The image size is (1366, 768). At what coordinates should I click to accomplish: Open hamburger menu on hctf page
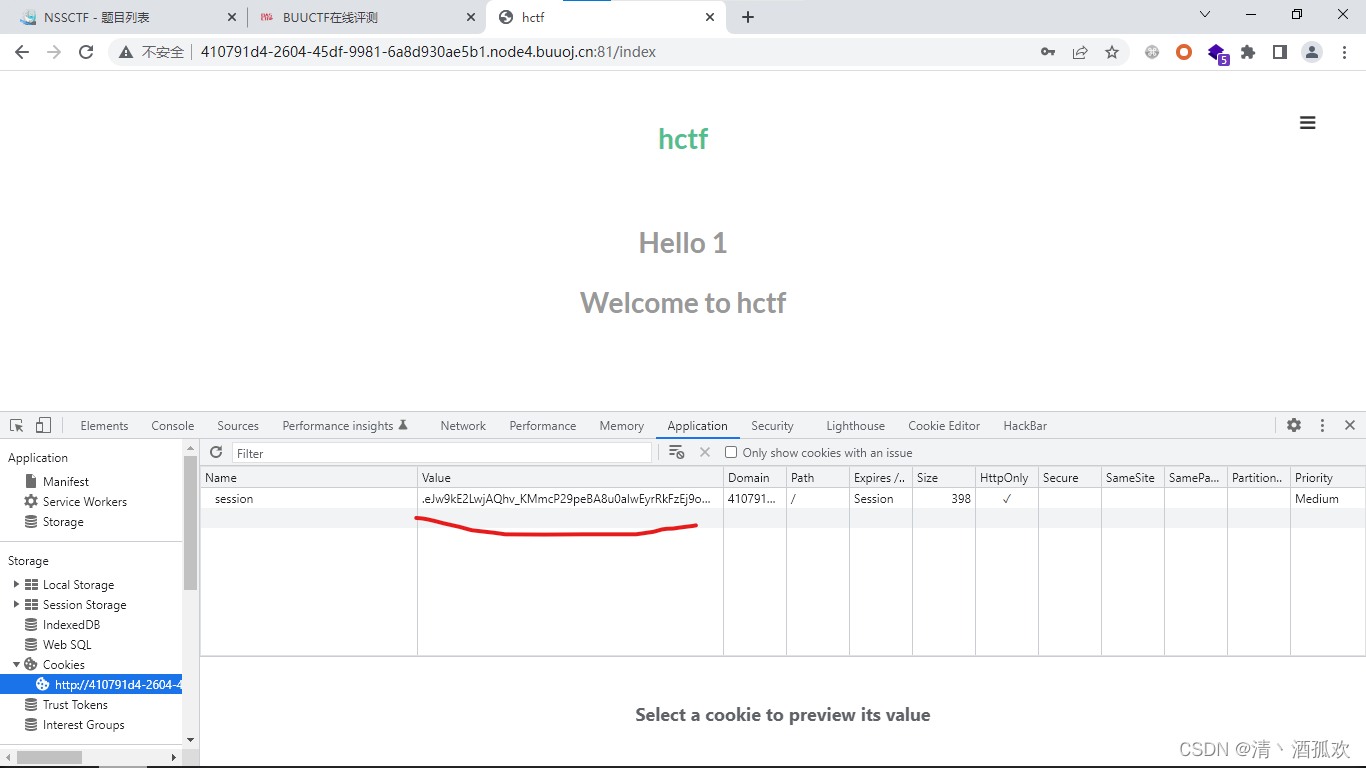(x=1307, y=123)
